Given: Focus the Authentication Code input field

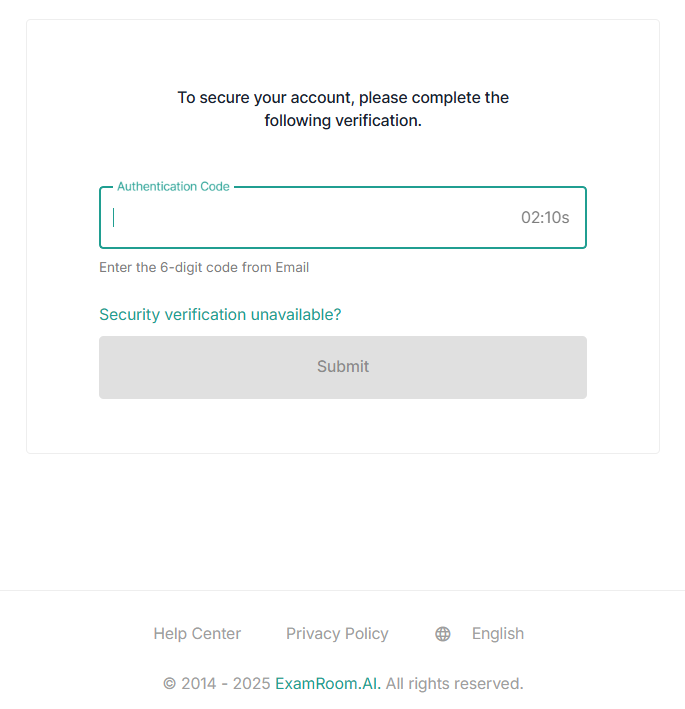Looking at the screenshot, I should click(300, 217).
